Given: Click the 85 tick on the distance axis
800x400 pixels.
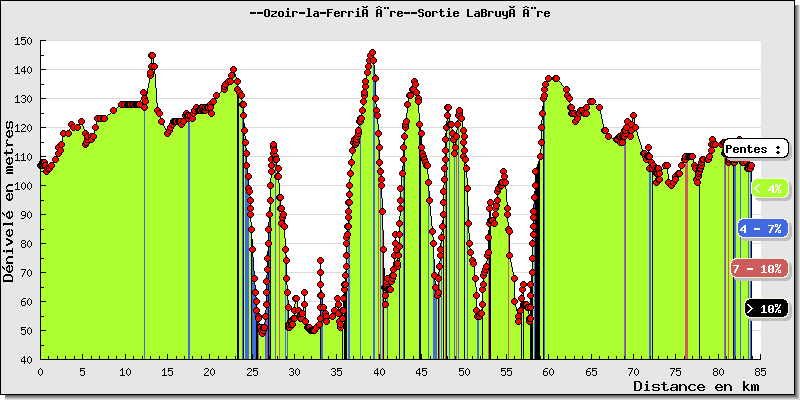Looking at the screenshot, I should click(x=760, y=370).
